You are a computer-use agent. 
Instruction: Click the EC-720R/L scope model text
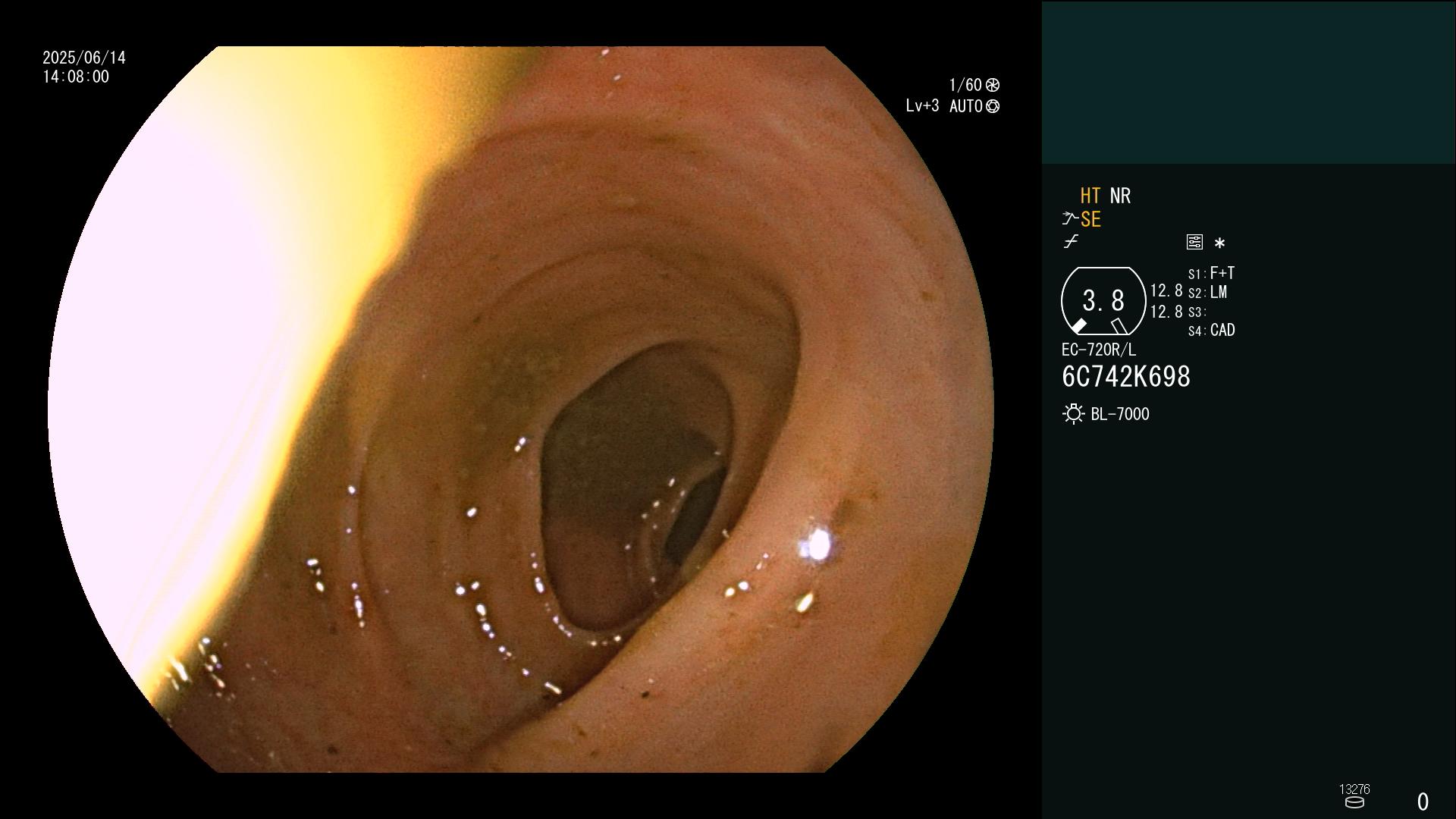coord(1099,350)
